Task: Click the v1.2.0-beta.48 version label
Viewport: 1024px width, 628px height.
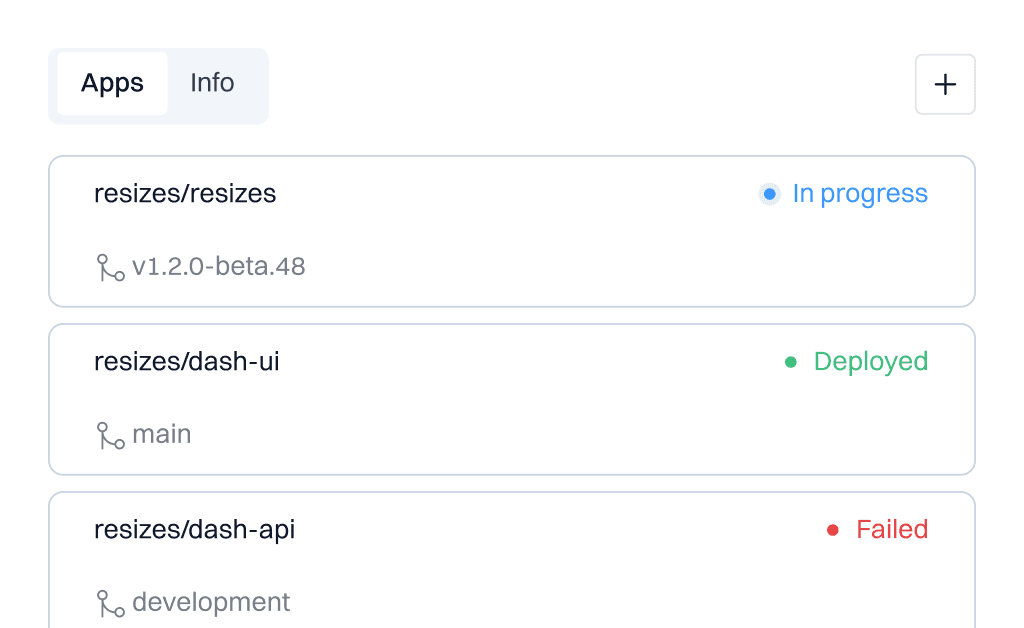Action: tap(218, 266)
